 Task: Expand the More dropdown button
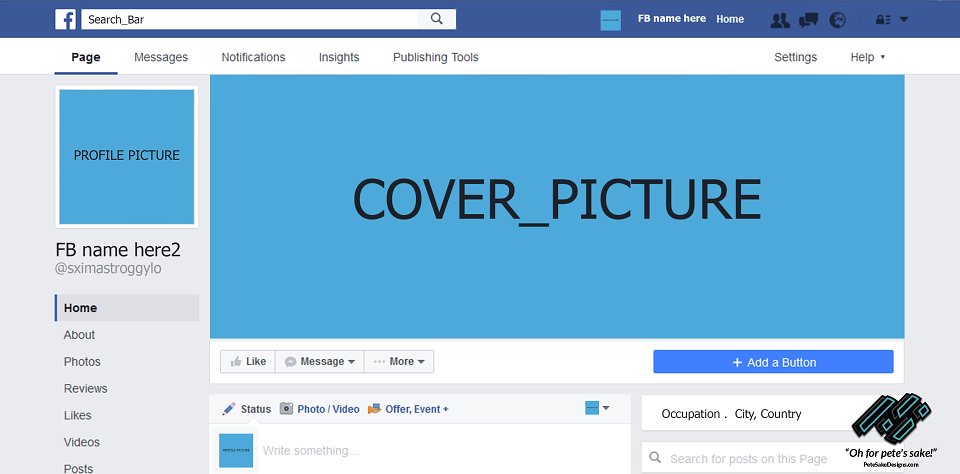tap(399, 361)
